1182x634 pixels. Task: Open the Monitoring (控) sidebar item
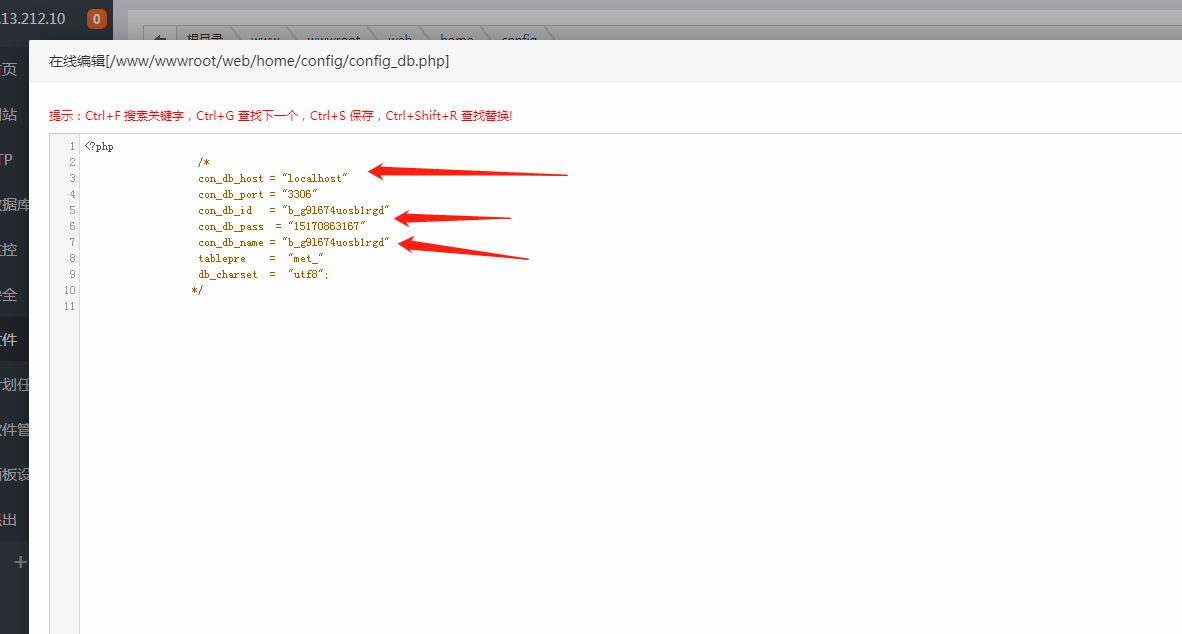[9, 250]
